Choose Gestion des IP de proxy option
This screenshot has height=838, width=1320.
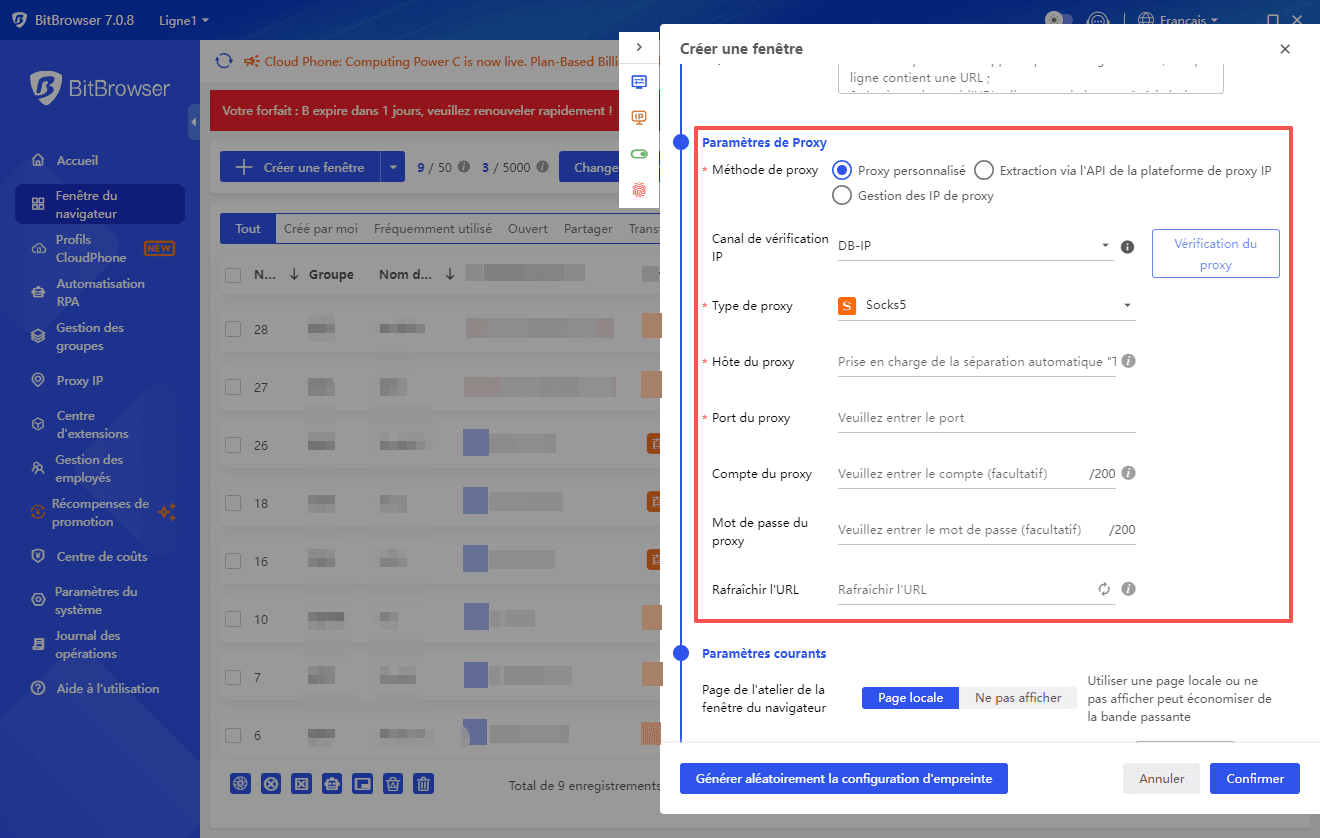click(843, 195)
